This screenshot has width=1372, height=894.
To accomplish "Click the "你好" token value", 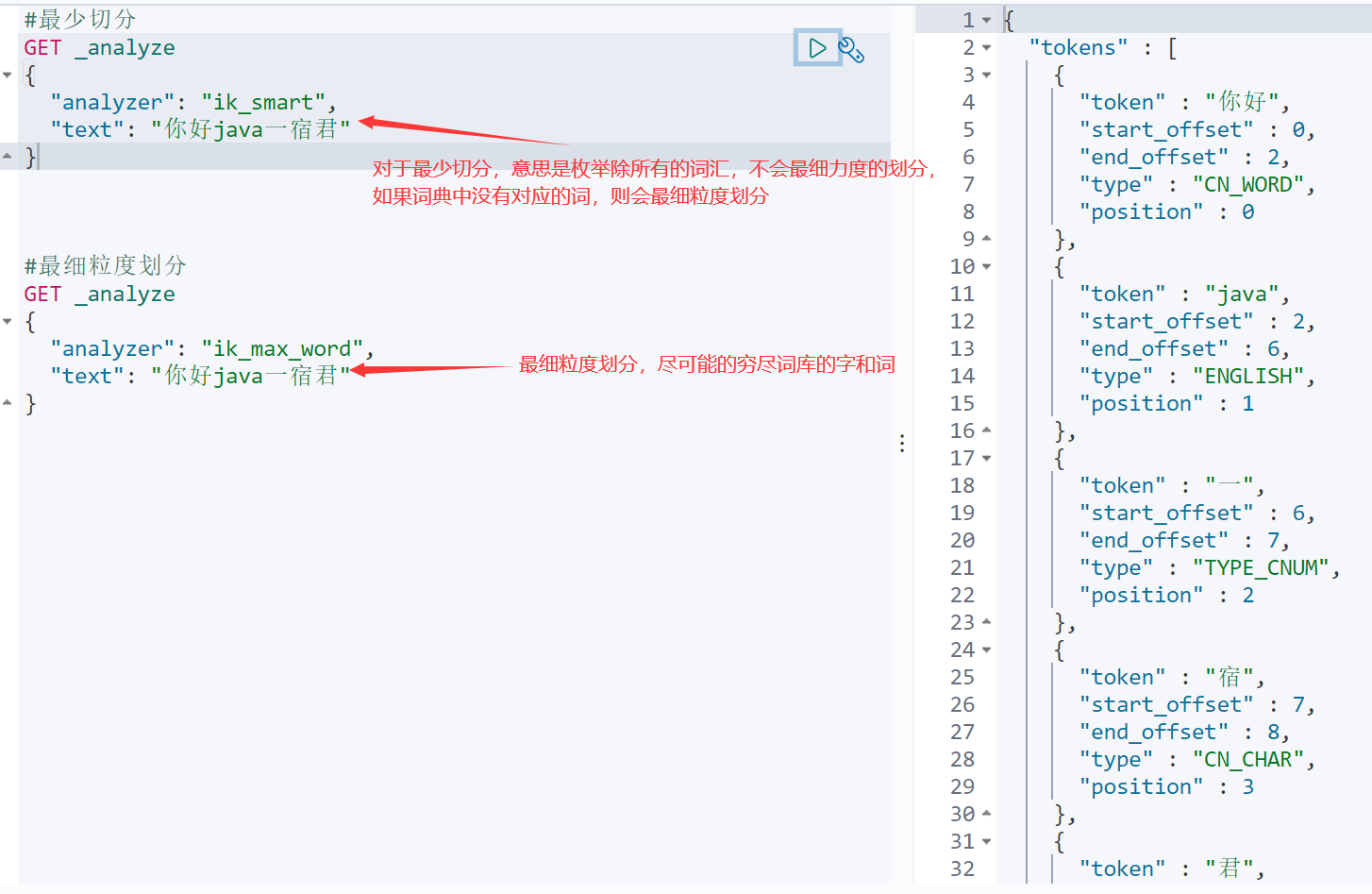I will pos(1243,102).
